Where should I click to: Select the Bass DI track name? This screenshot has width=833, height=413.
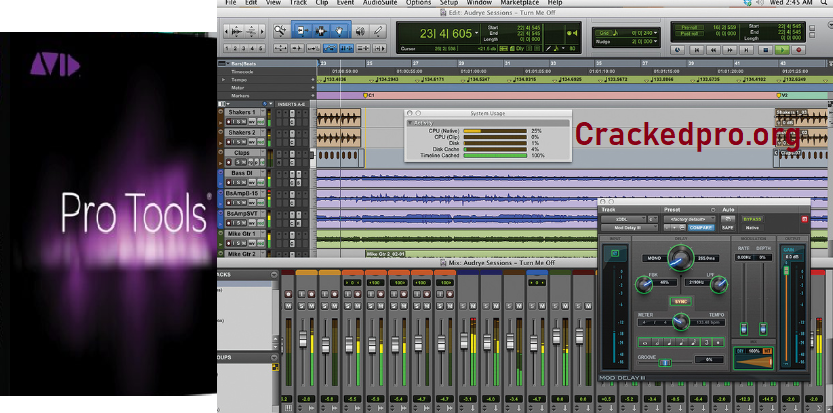pos(242,173)
